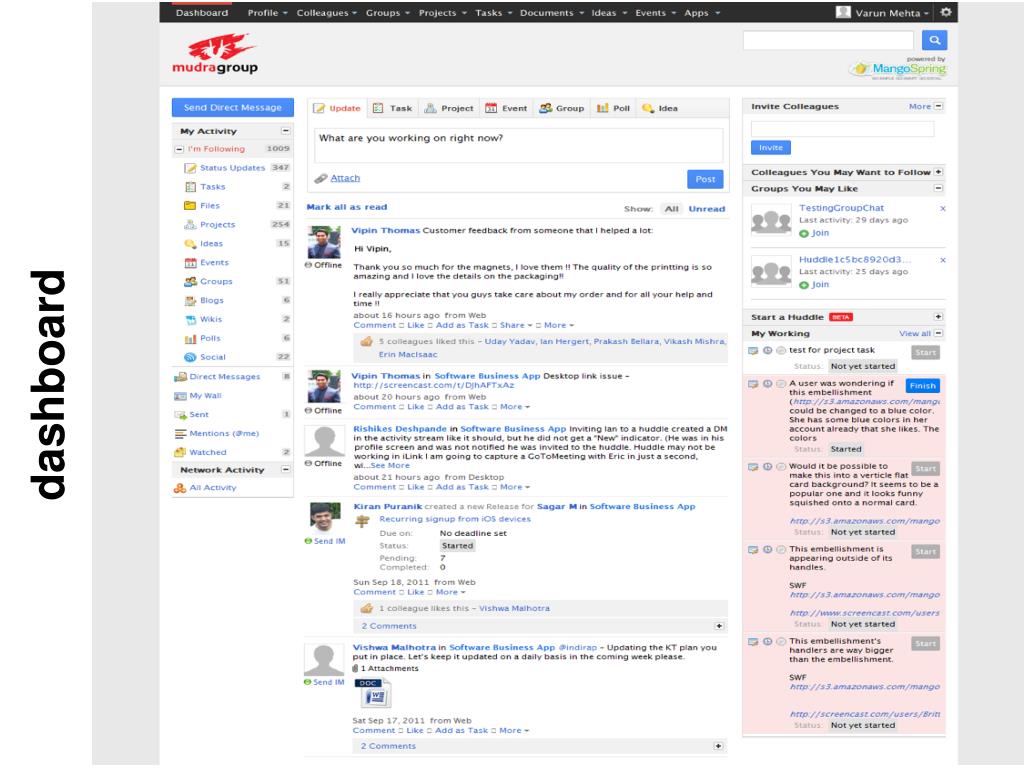Collapse the Network Activity section
The height and width of the screenshot is (768, 1024).
coord(285,470)
